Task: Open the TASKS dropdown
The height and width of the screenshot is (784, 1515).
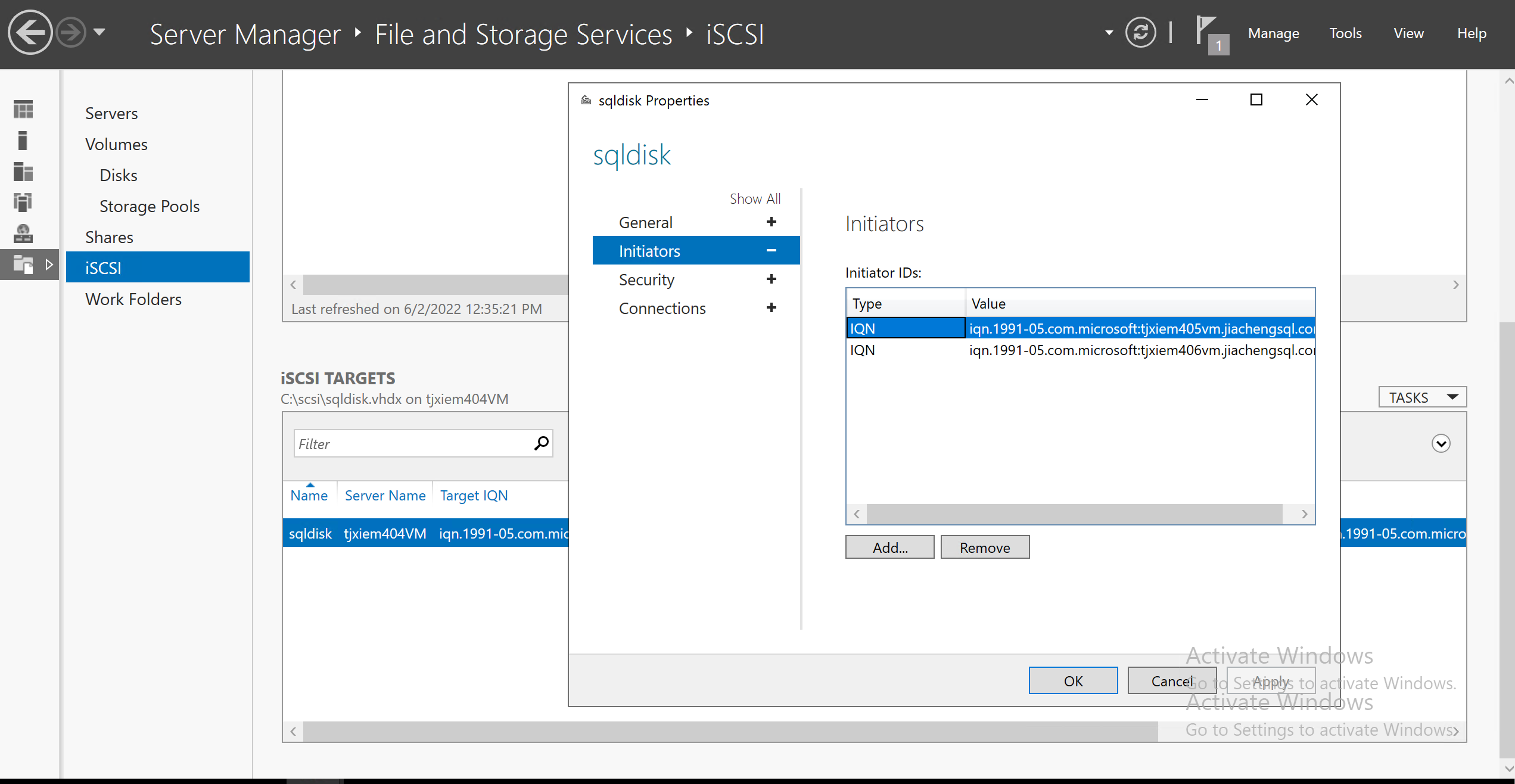Action: [x=1421, y=397]
